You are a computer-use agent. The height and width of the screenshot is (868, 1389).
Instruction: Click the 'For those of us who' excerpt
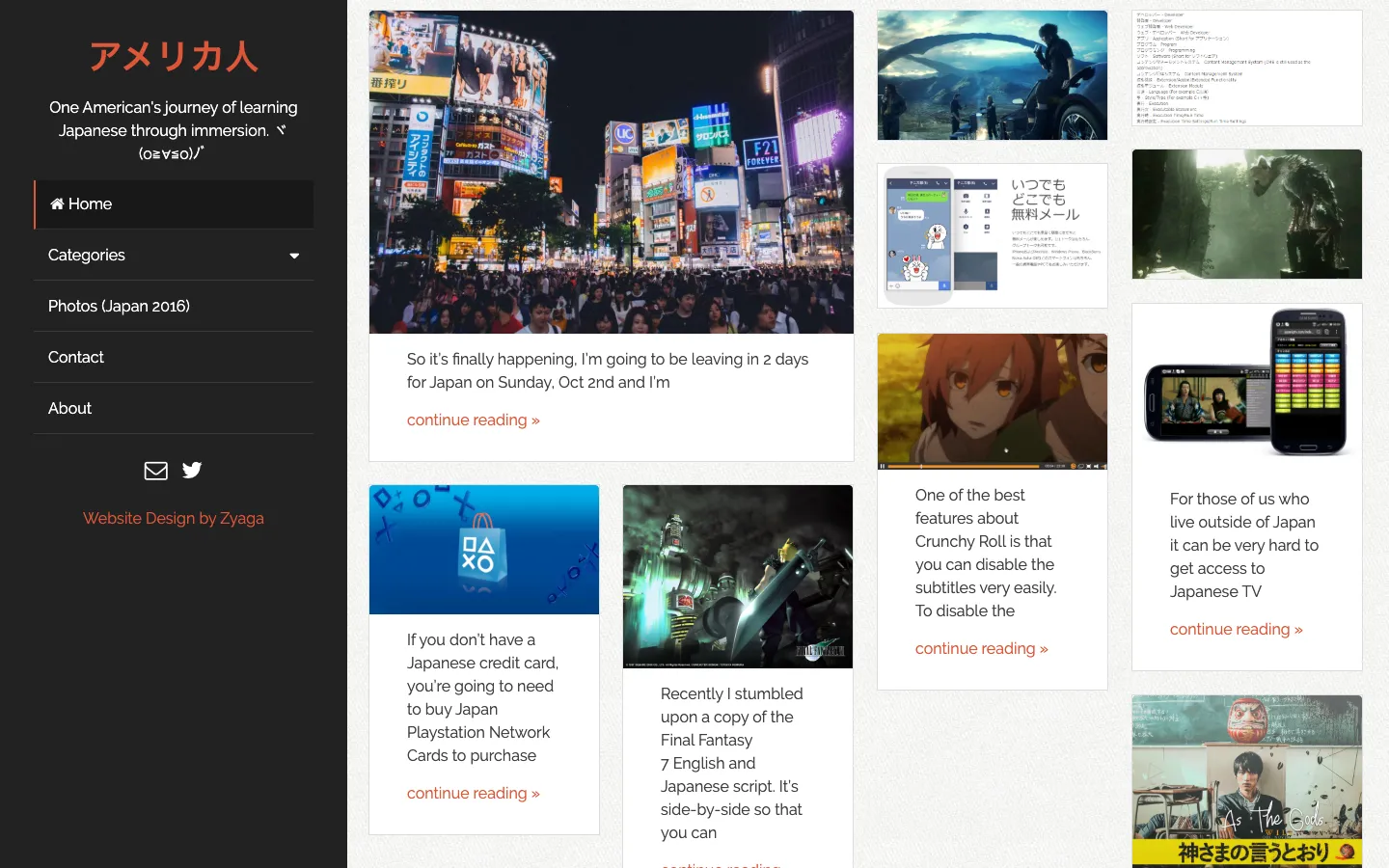click(1244, 545)
